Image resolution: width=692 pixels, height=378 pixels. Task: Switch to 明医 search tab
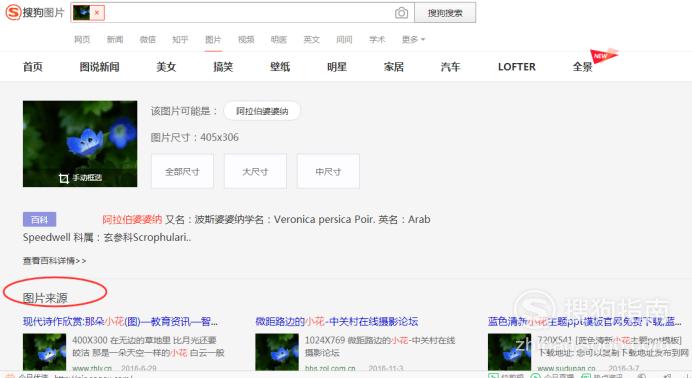[x=278, y=39]
